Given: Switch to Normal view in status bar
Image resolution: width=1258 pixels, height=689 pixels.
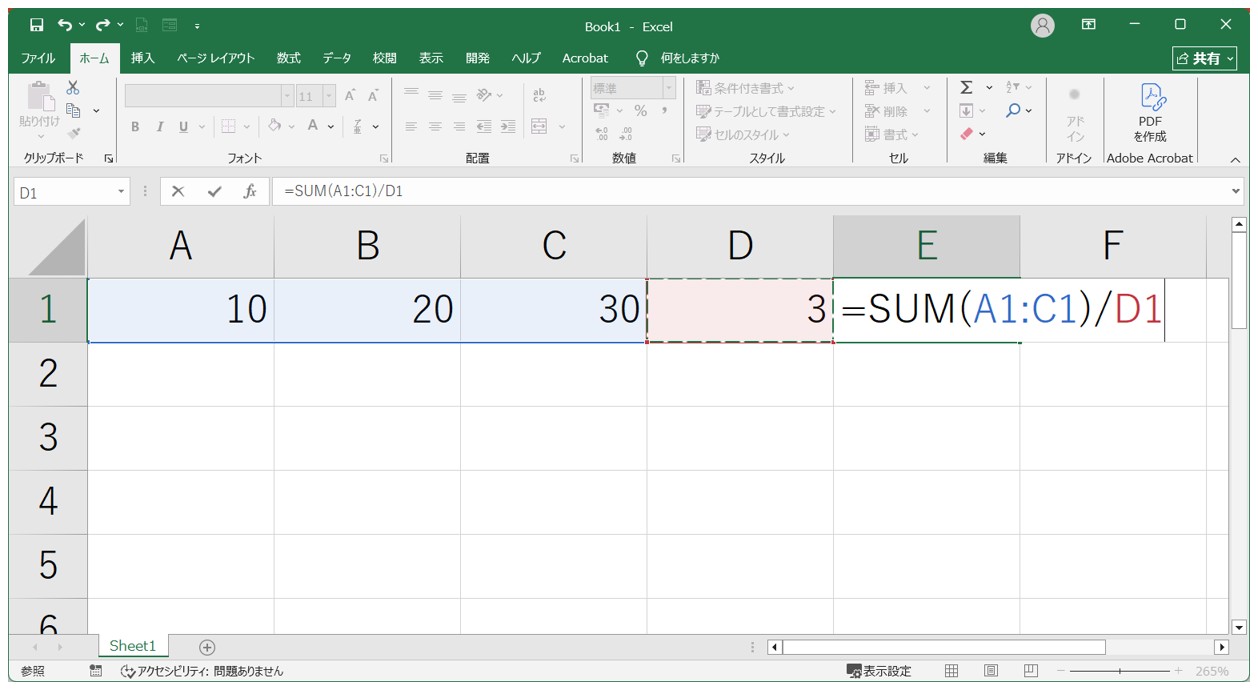Looking at the screenshot, I should pos(952,671).
